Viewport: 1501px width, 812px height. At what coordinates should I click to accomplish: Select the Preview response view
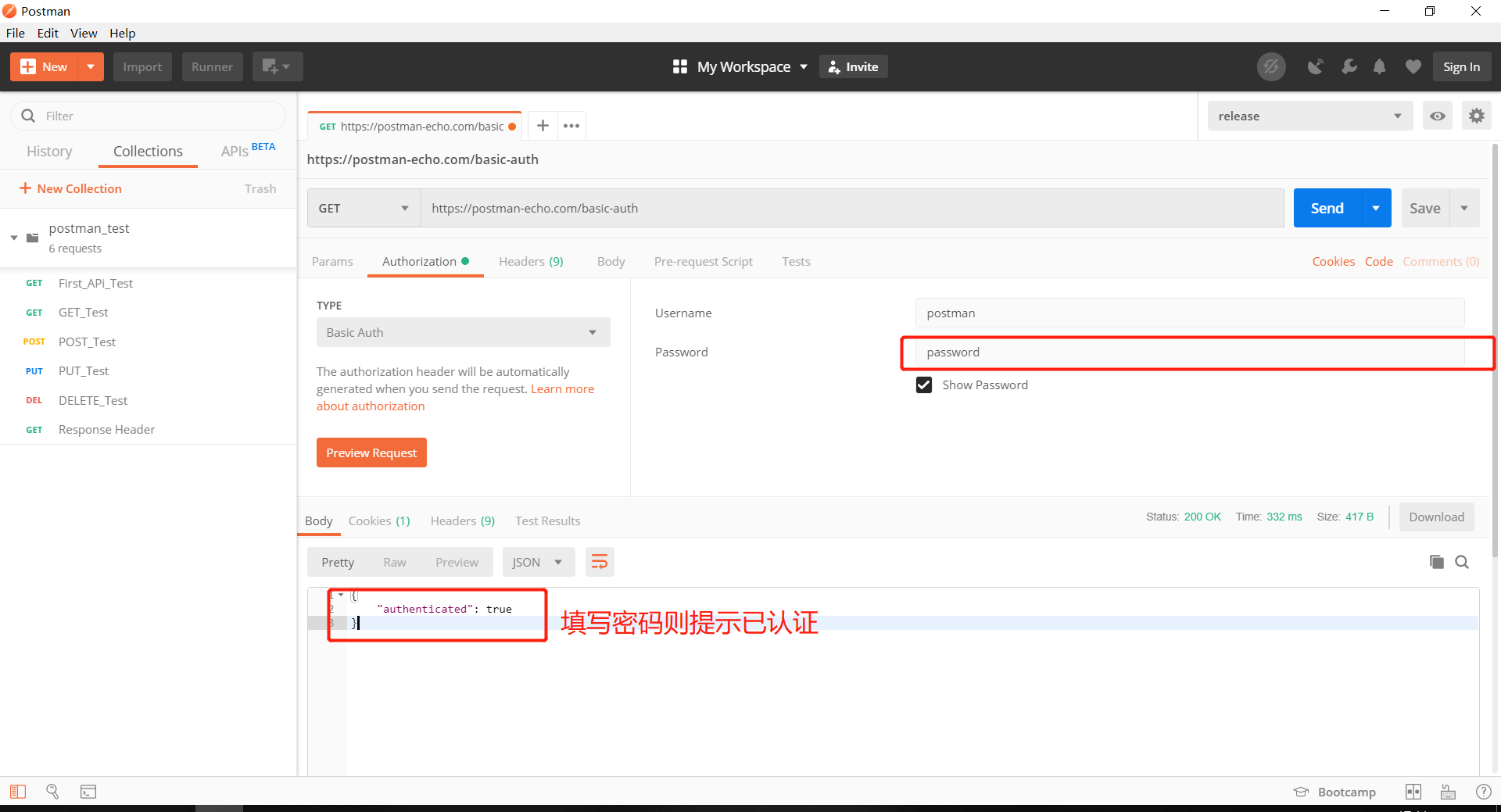click(x=457, y=563)
